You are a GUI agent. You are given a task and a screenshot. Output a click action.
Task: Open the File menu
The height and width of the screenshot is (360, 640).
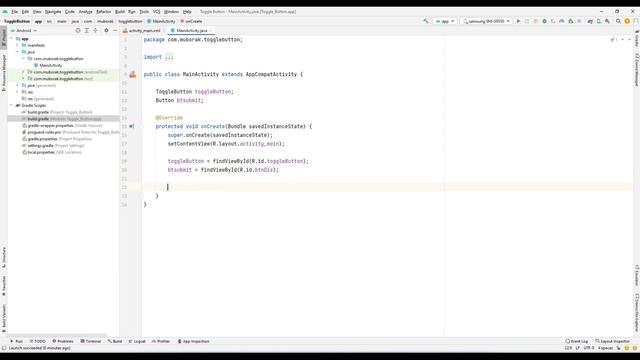point(15,12)
